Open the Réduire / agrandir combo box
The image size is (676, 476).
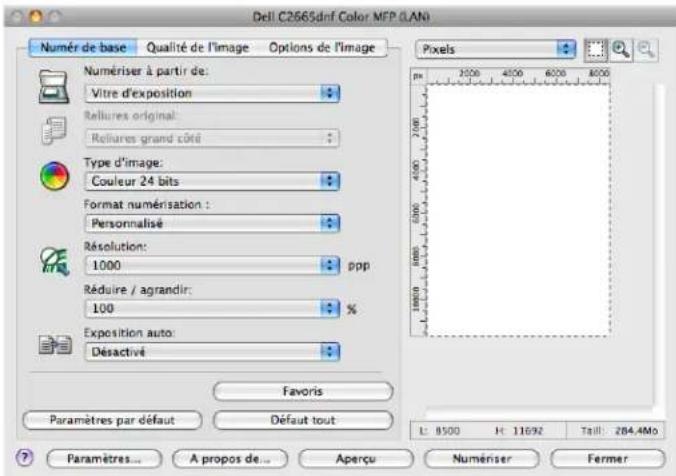tap(212, 309)
